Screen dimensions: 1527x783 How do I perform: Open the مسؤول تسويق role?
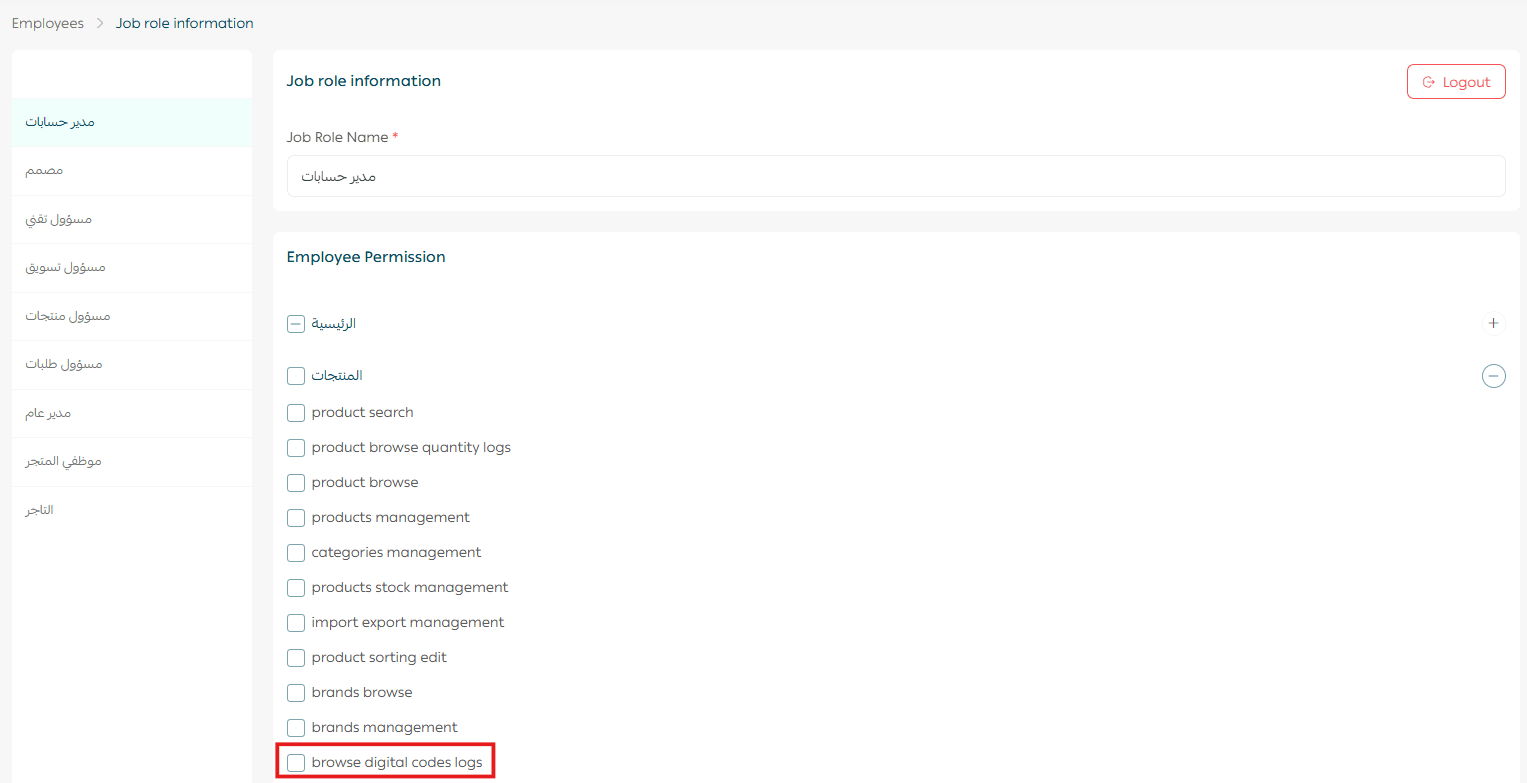(65, 268)
